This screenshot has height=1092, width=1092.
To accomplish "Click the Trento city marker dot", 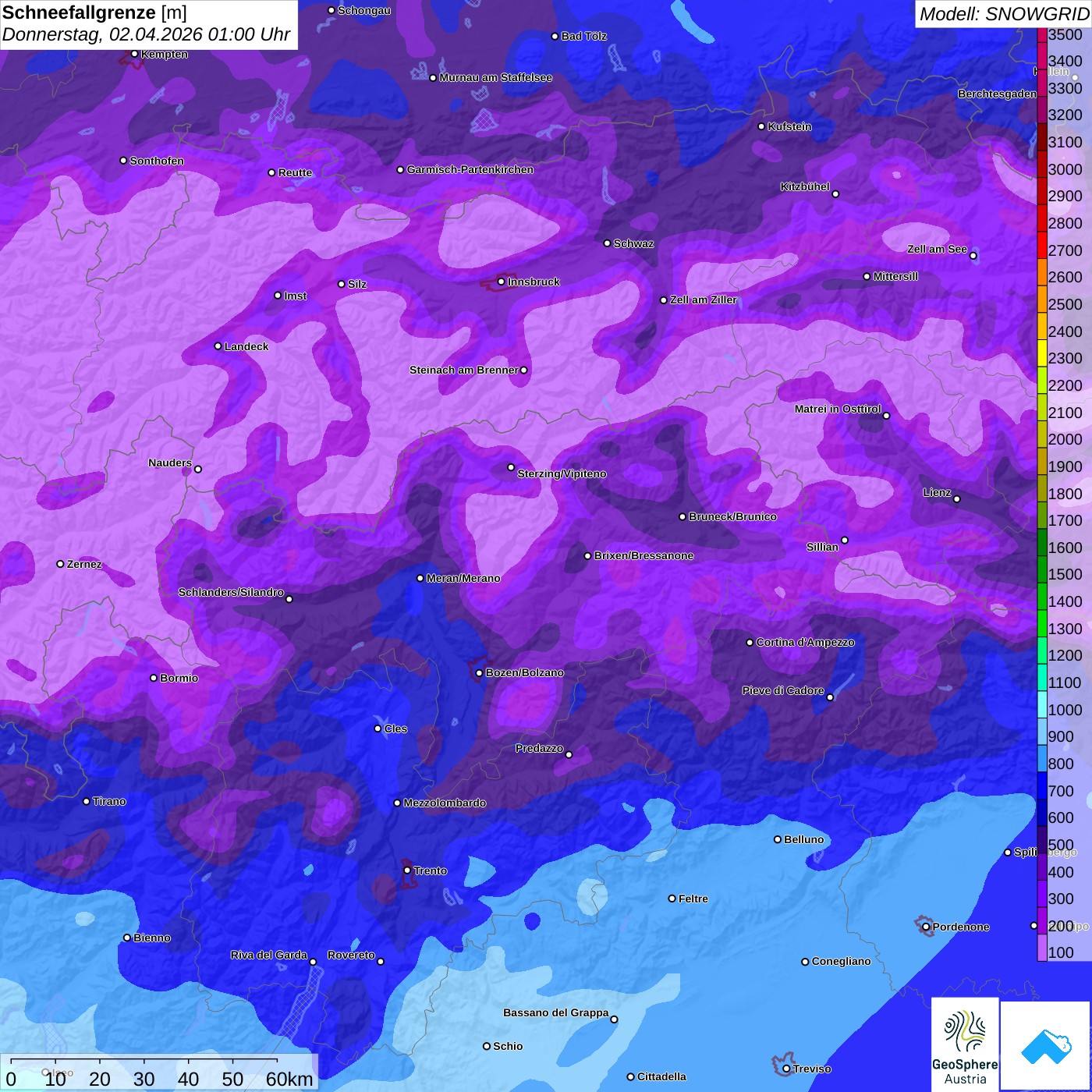I will (x=407, y=870).
